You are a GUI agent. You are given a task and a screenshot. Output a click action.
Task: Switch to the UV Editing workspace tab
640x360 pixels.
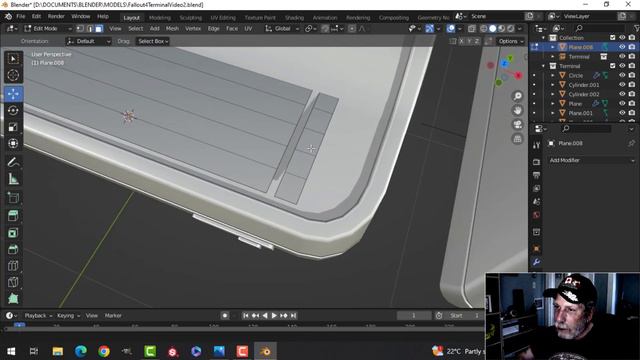click(x=223, y=18)
